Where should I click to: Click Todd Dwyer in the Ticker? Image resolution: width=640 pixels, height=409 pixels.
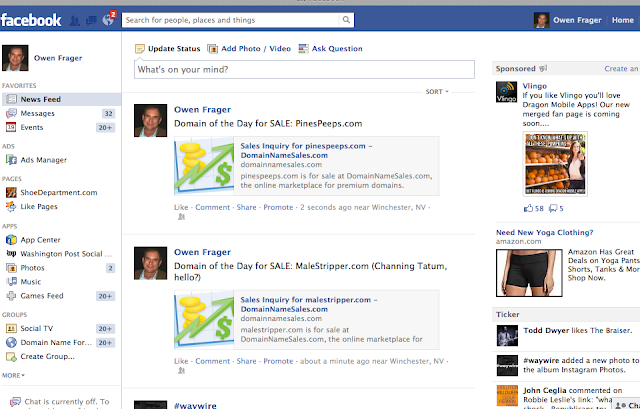(546, 331)
